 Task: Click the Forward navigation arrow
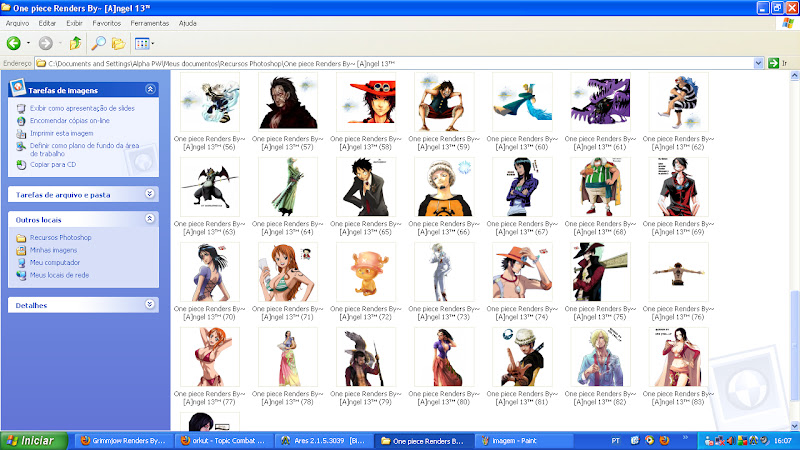click(x=45, y=43)
